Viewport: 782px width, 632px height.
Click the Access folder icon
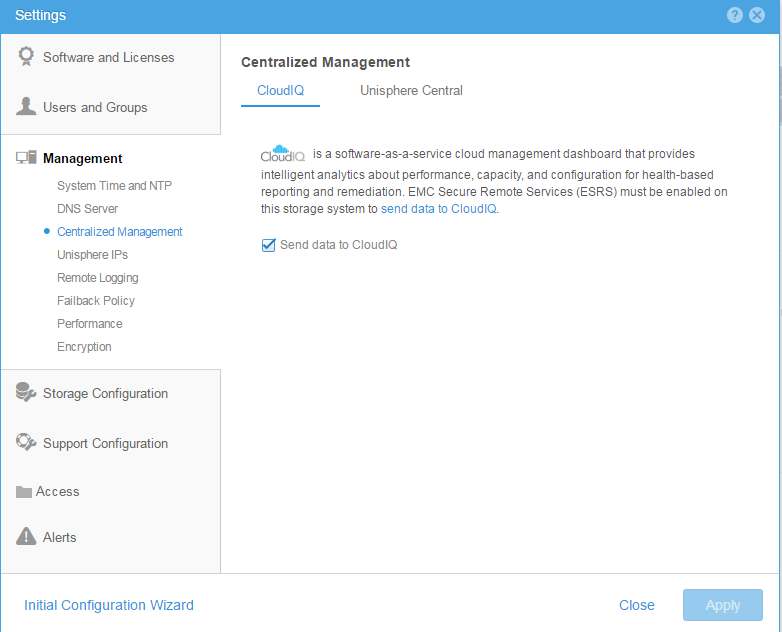[x=25, y=492]
